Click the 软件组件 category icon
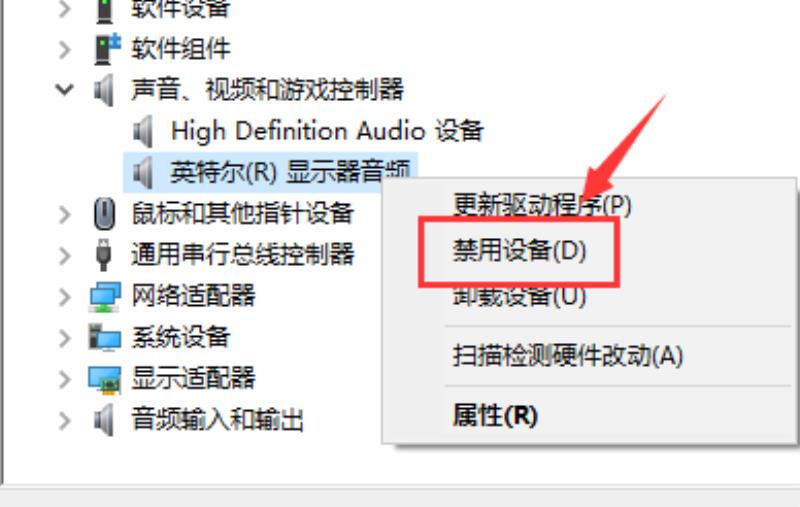Screen dimensions: 800x507 tap(108, 49)
